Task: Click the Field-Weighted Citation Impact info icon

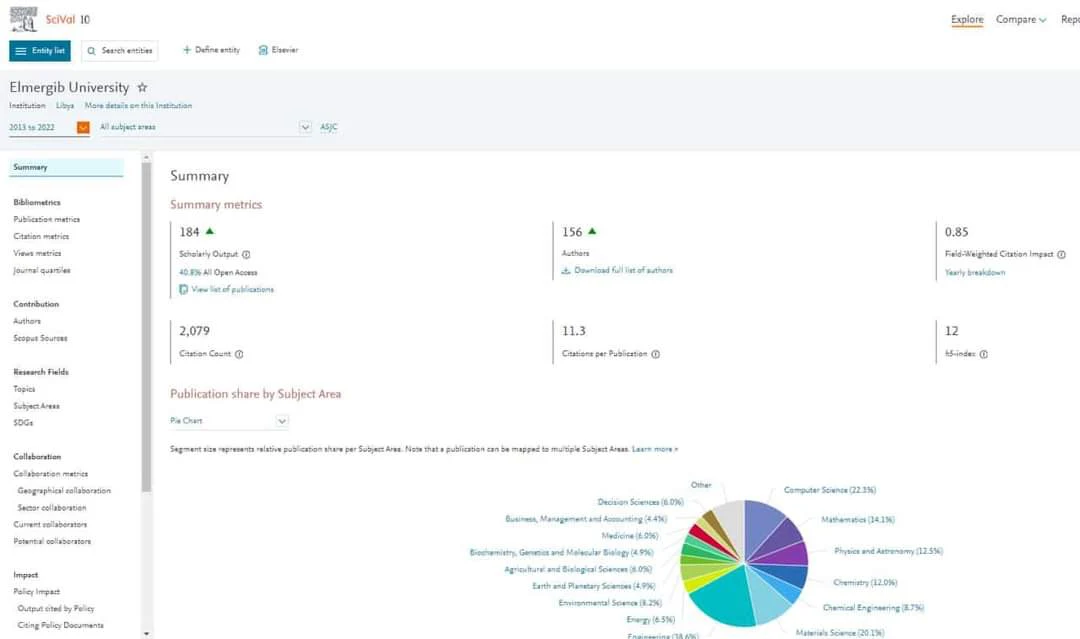Action: (1061, 255)
